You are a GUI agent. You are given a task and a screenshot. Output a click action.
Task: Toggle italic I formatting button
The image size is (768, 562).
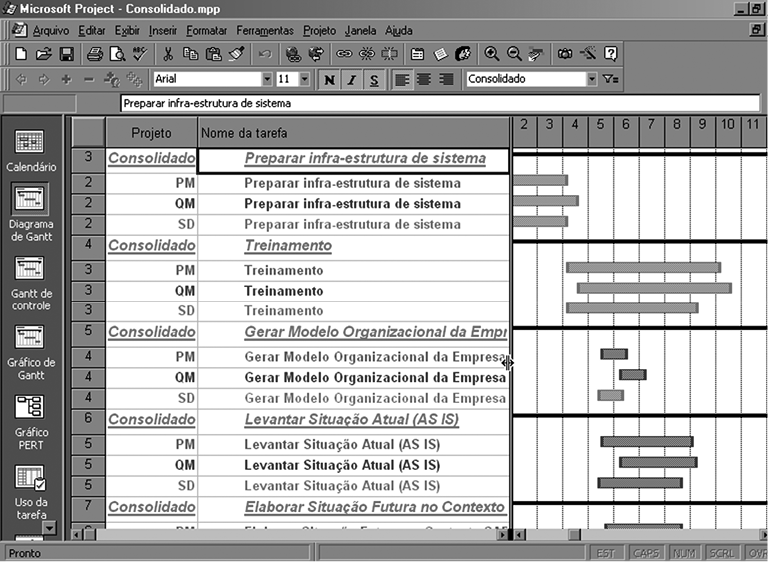pyautogui.click(x=352, y=79)
